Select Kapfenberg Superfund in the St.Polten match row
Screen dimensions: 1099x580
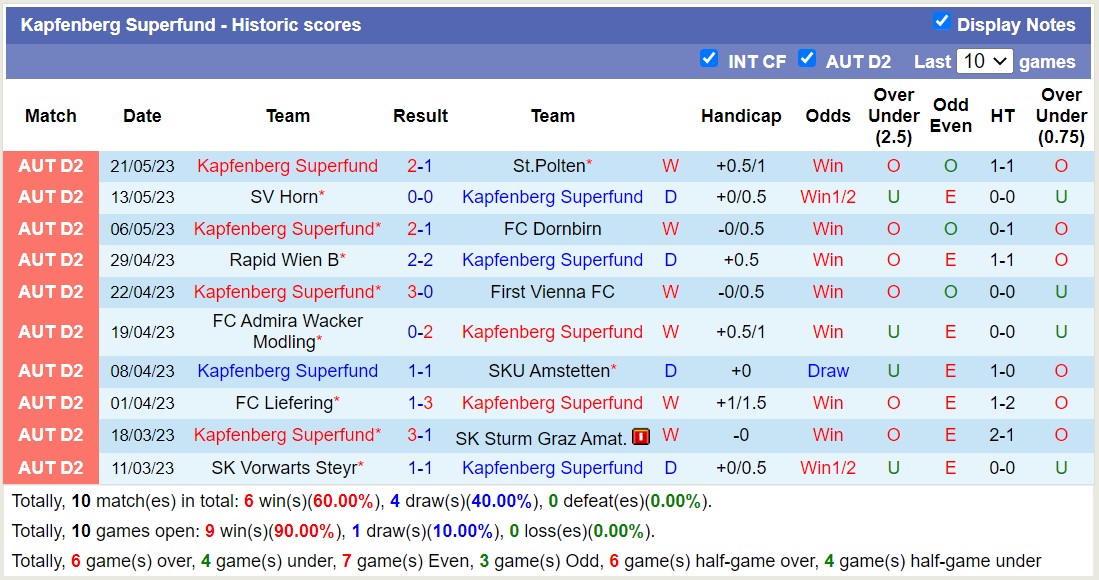click(287, 165)
